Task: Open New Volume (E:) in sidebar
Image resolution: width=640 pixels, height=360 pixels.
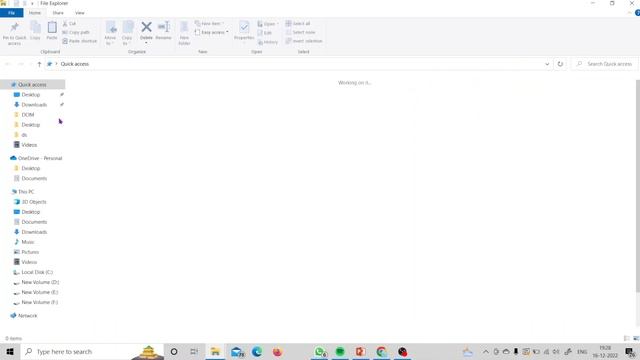Action: point(40,292)
